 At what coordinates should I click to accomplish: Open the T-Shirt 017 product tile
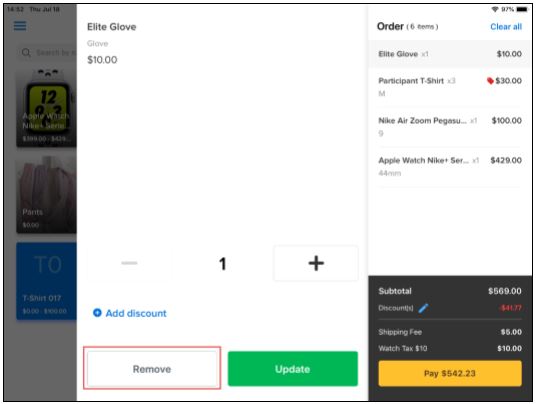tap(46, 281)
